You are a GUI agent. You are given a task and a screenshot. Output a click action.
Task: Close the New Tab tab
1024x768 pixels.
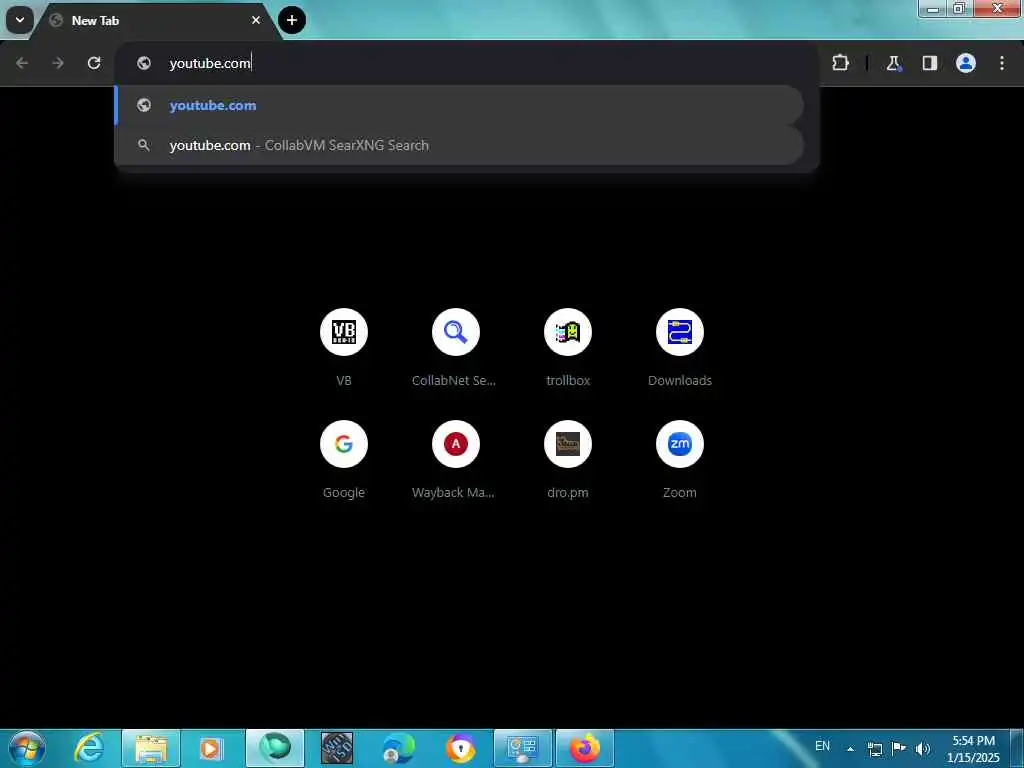tap(256, 20)
